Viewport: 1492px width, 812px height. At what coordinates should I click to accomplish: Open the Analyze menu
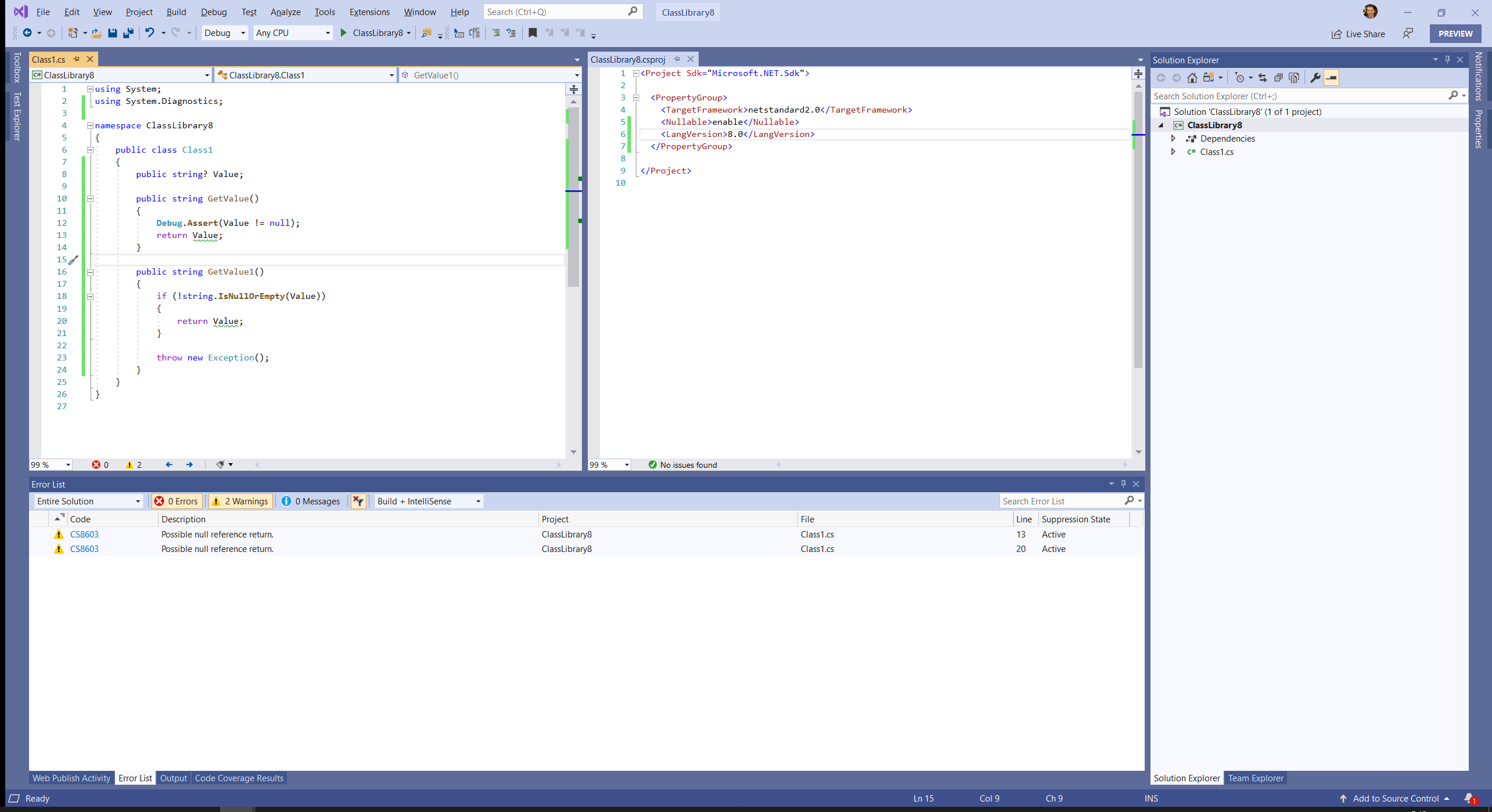pos(285,12)
